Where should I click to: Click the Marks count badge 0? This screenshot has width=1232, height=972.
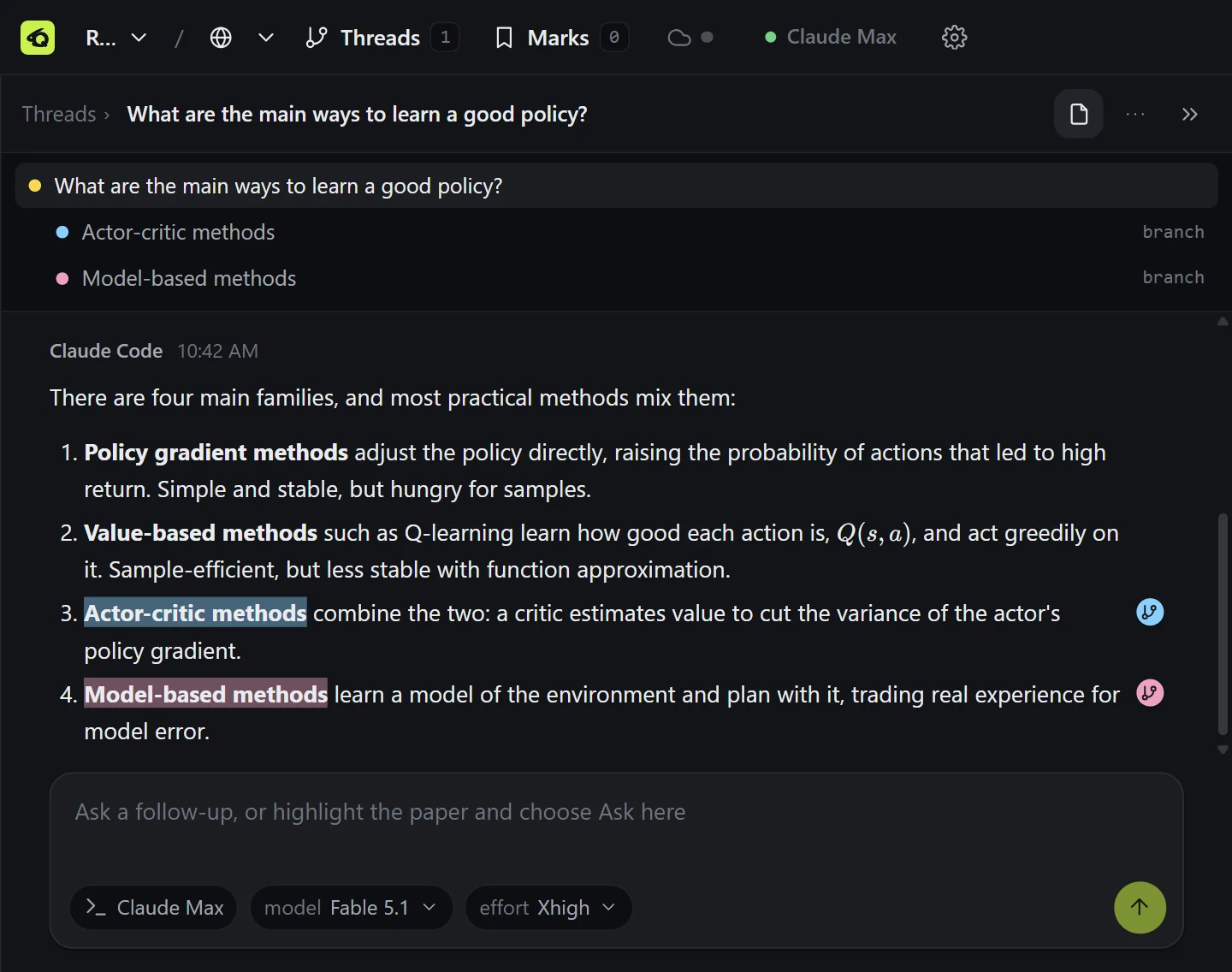(x=614, y=38)
